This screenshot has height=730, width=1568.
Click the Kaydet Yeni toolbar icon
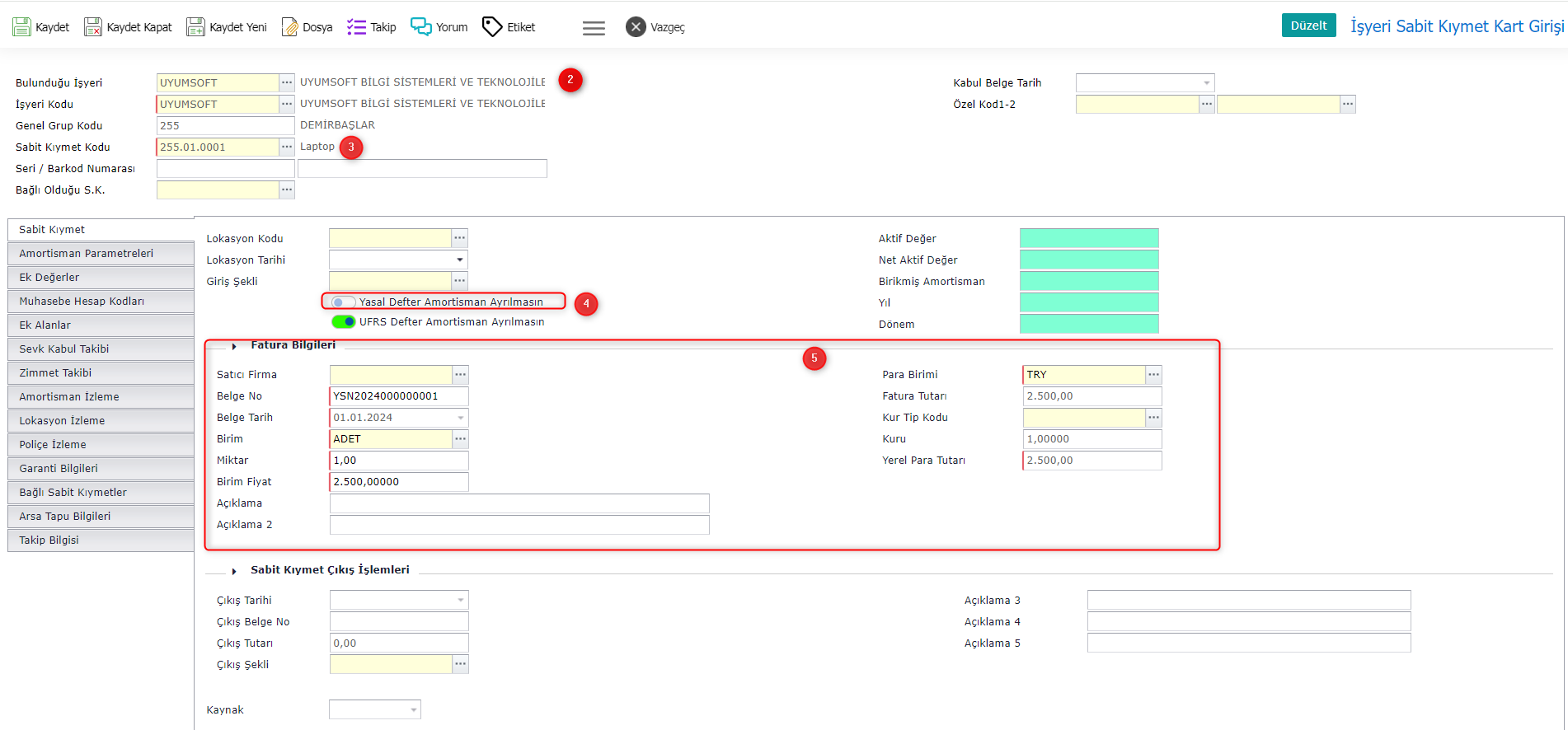[195, 27]
